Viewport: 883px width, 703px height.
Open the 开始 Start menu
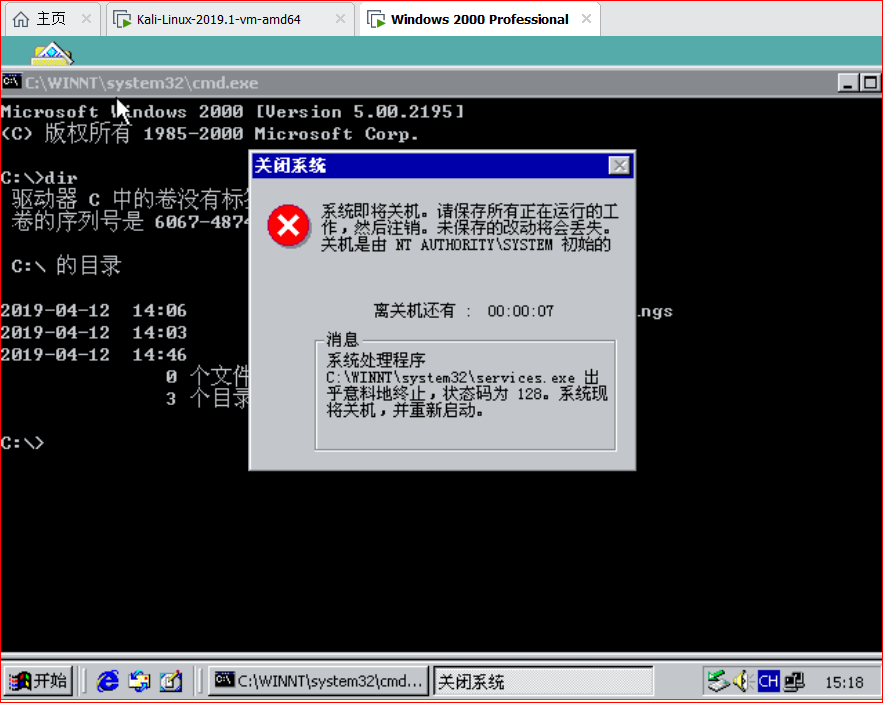click(x=38, y=681)
